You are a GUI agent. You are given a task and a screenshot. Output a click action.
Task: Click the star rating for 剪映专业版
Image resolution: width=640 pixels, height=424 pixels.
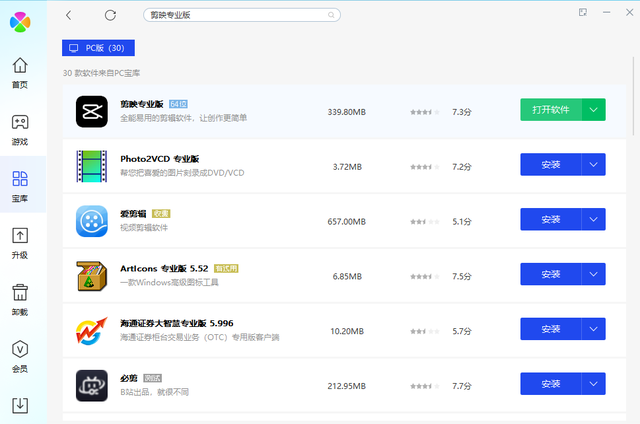425,112
